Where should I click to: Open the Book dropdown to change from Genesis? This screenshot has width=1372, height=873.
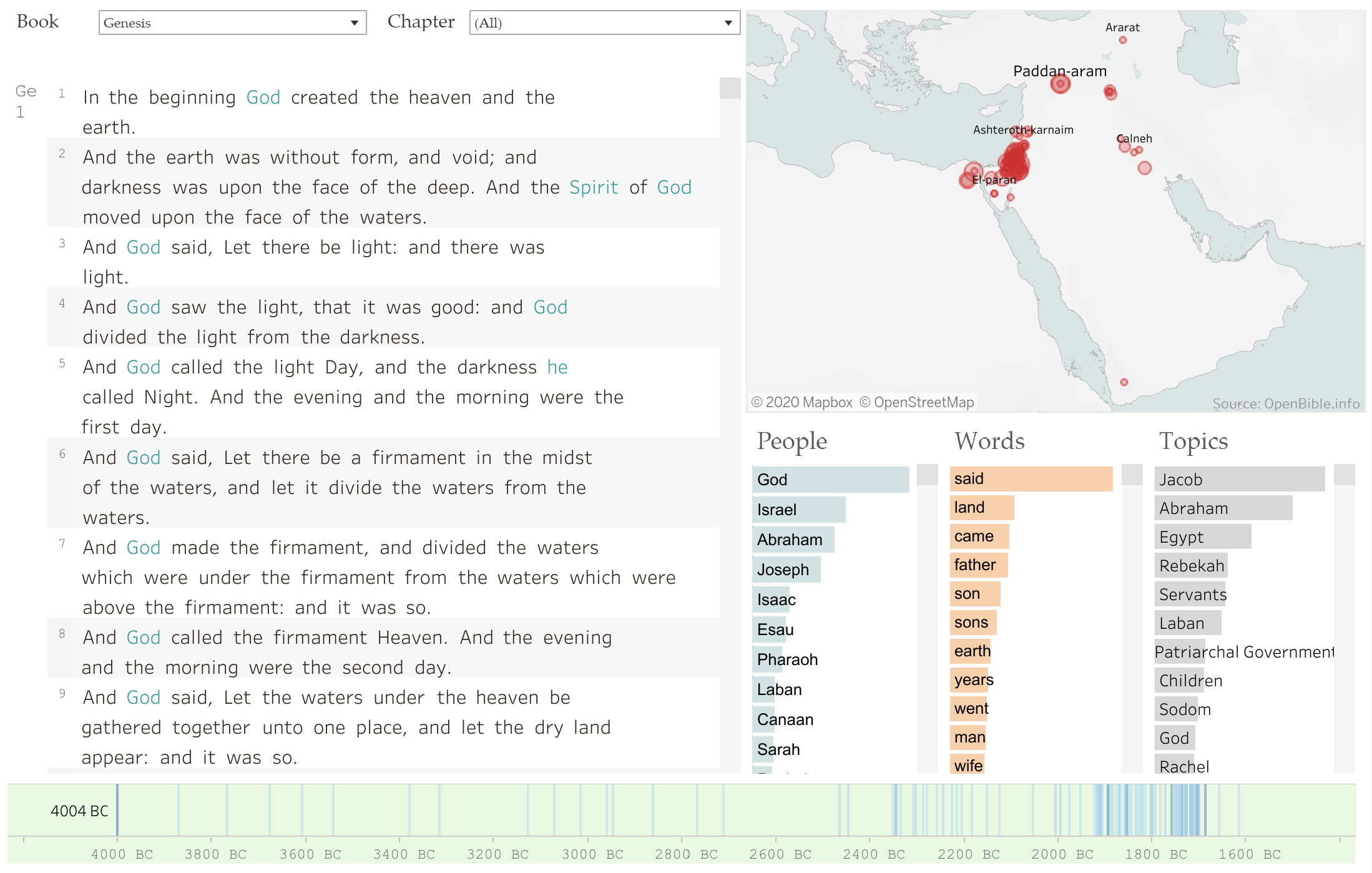click(231, 23)
